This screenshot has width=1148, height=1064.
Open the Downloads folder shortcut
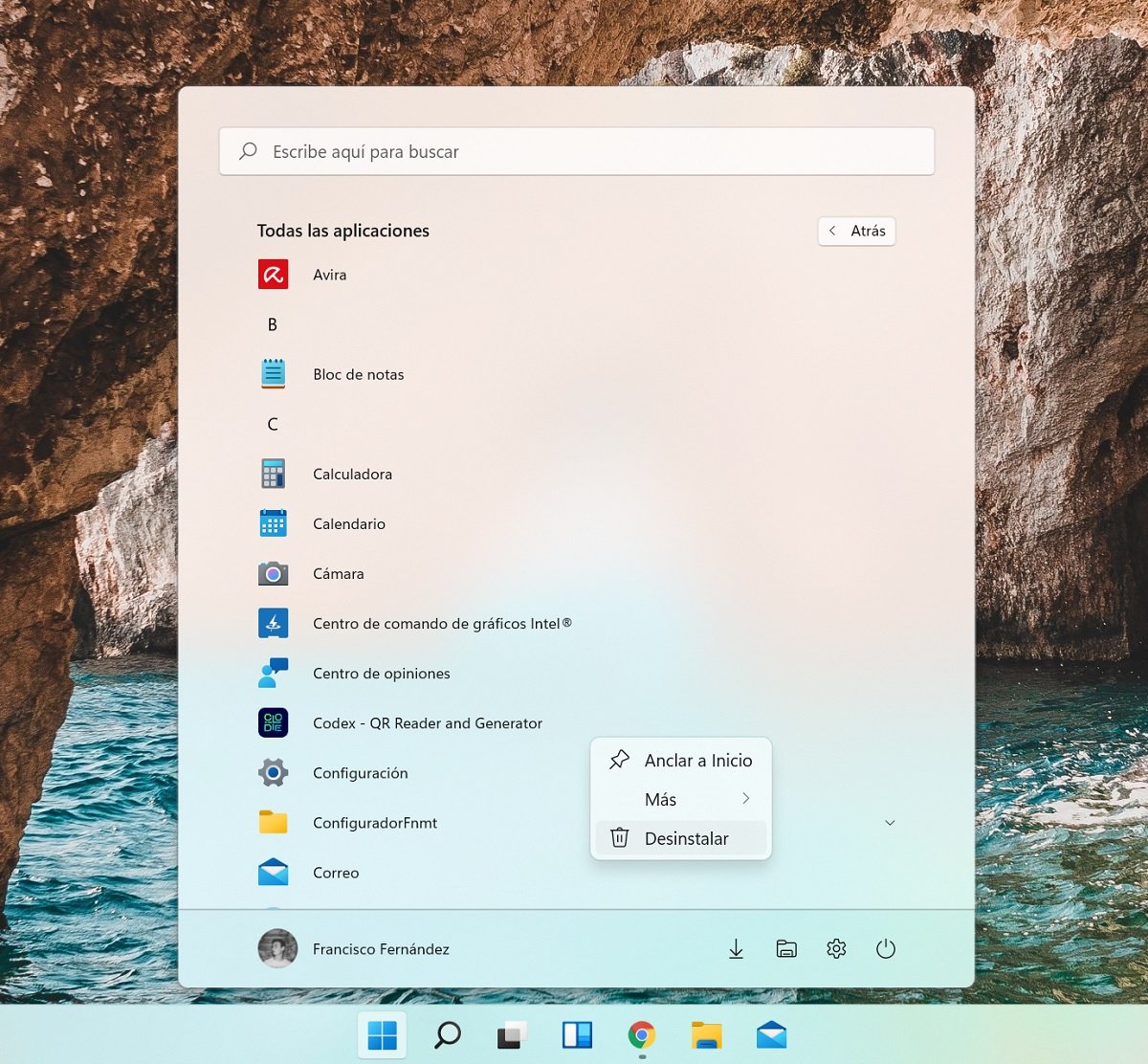click(736, 949)
